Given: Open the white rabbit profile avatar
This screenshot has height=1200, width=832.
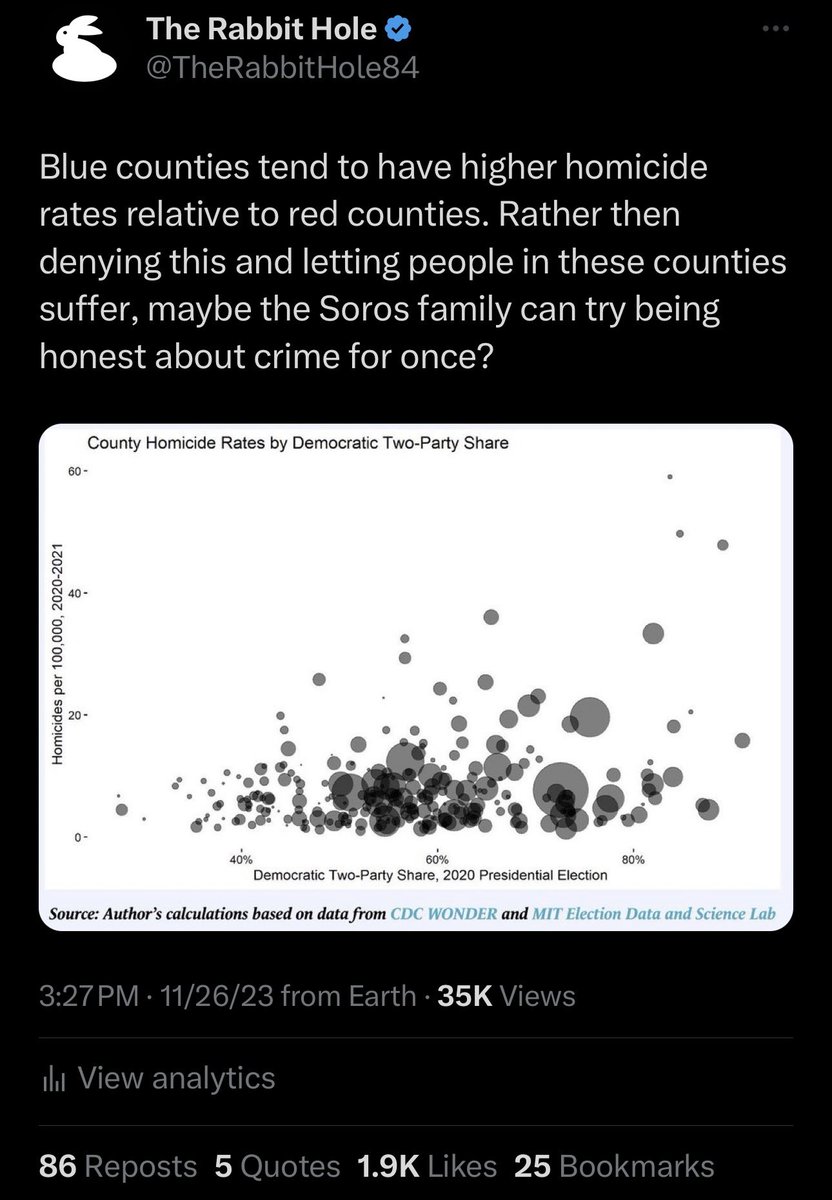Looking at the screenshot, I should point(79,48).
